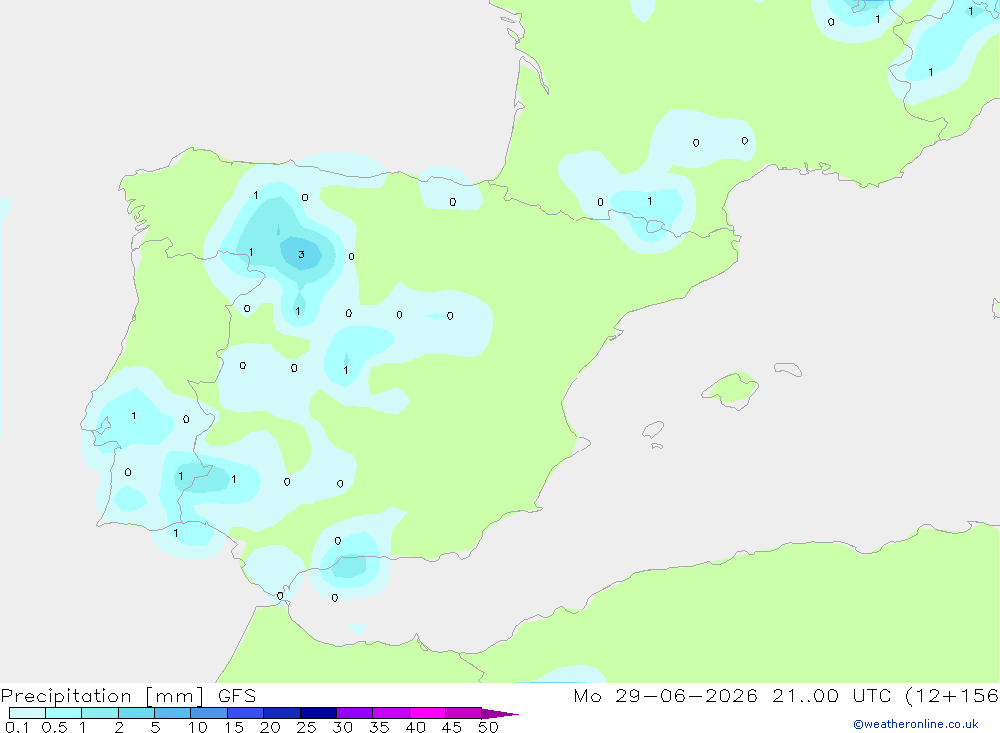Select the 0.5–1 mm legend color swatch

click(63, 713)
